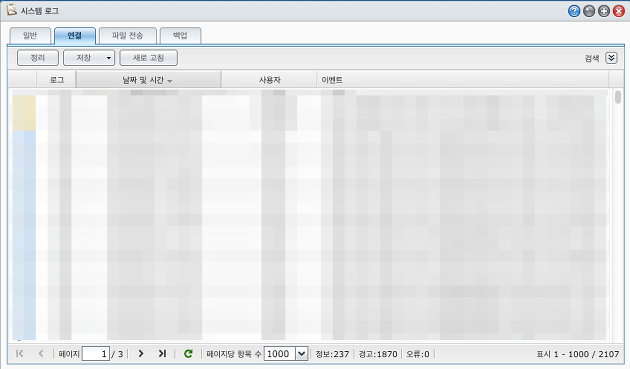
Task: Jump to last page icon
Action: click(162, 353)
